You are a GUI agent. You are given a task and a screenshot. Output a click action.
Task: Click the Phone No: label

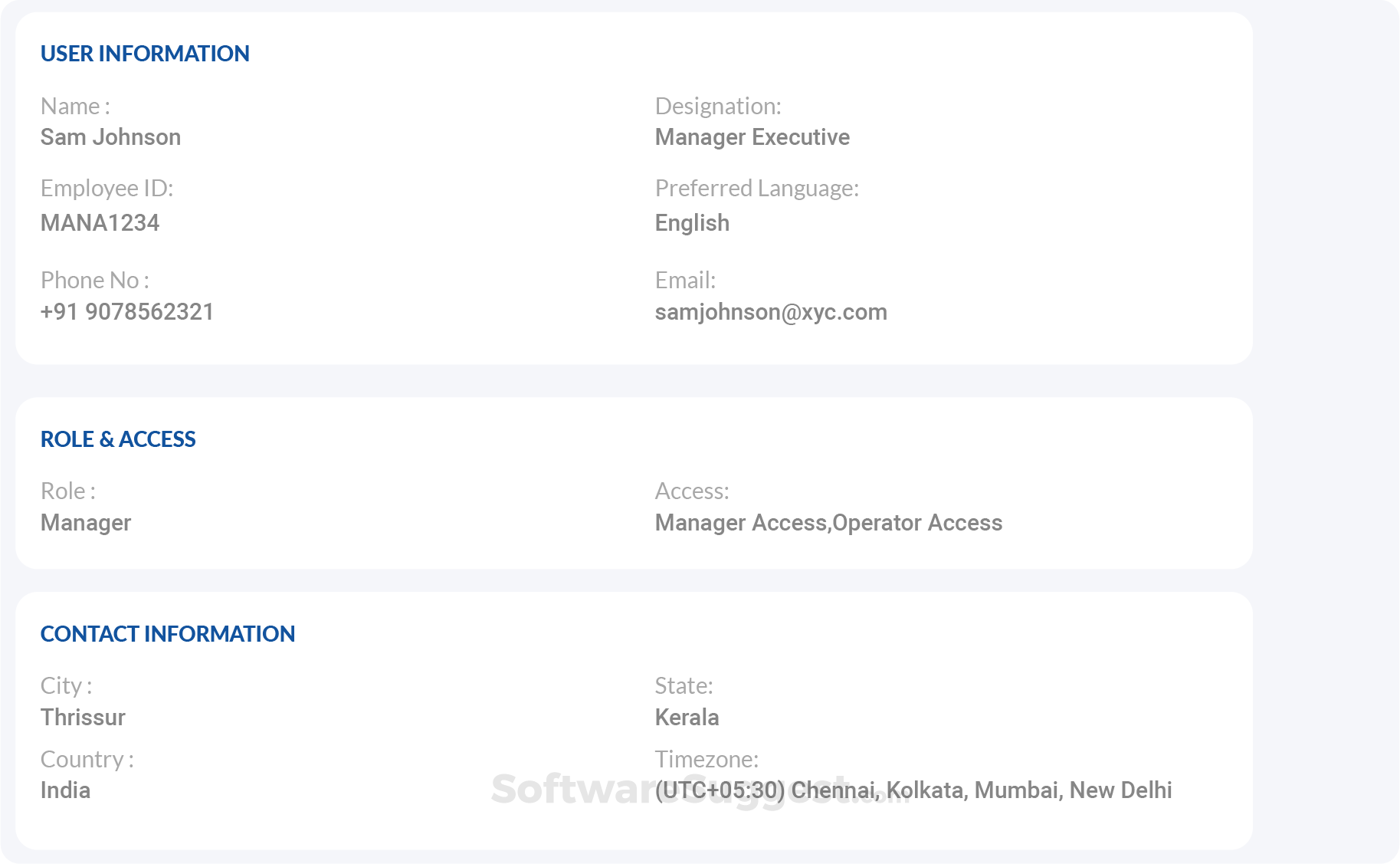coord(95,281)
